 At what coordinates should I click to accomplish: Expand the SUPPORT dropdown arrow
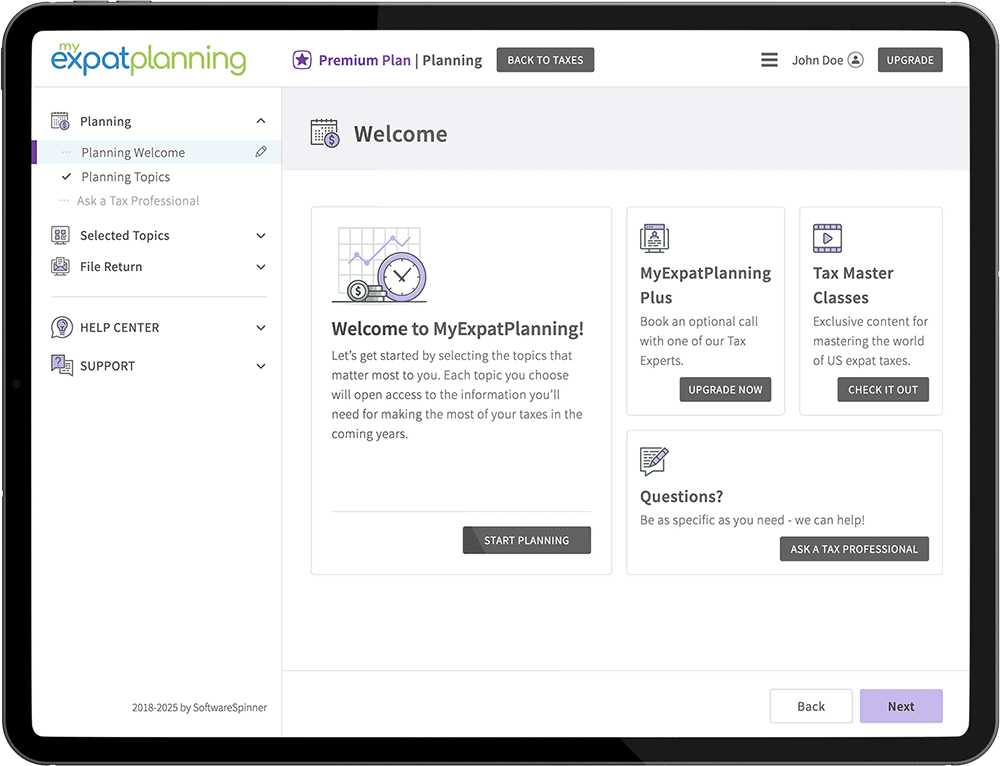261,366
